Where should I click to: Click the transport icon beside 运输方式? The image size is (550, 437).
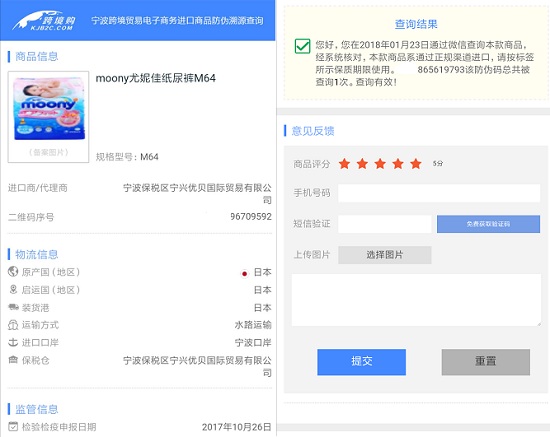coord(13,325)
